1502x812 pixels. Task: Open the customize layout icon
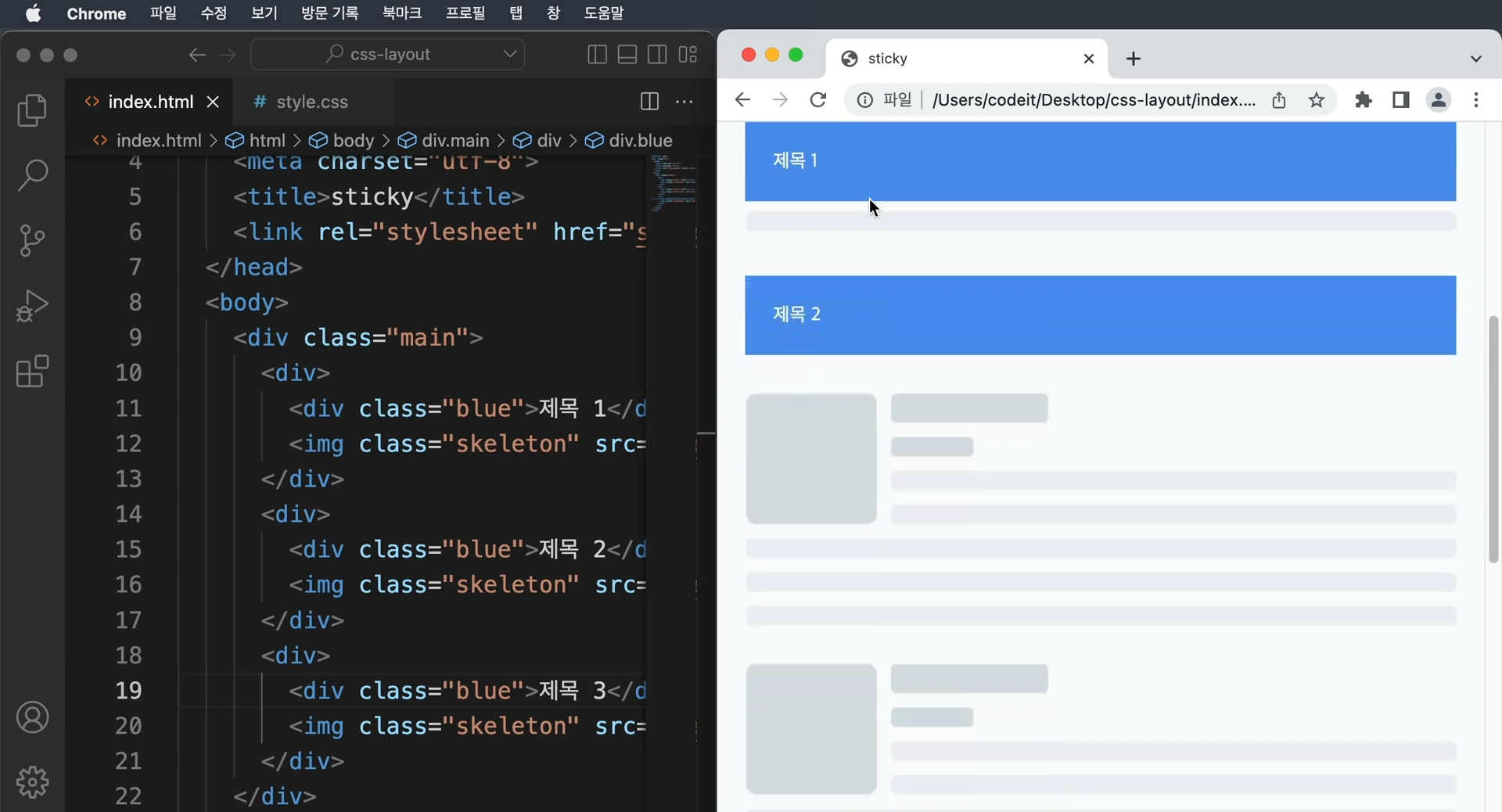click(x=688, y=55)
